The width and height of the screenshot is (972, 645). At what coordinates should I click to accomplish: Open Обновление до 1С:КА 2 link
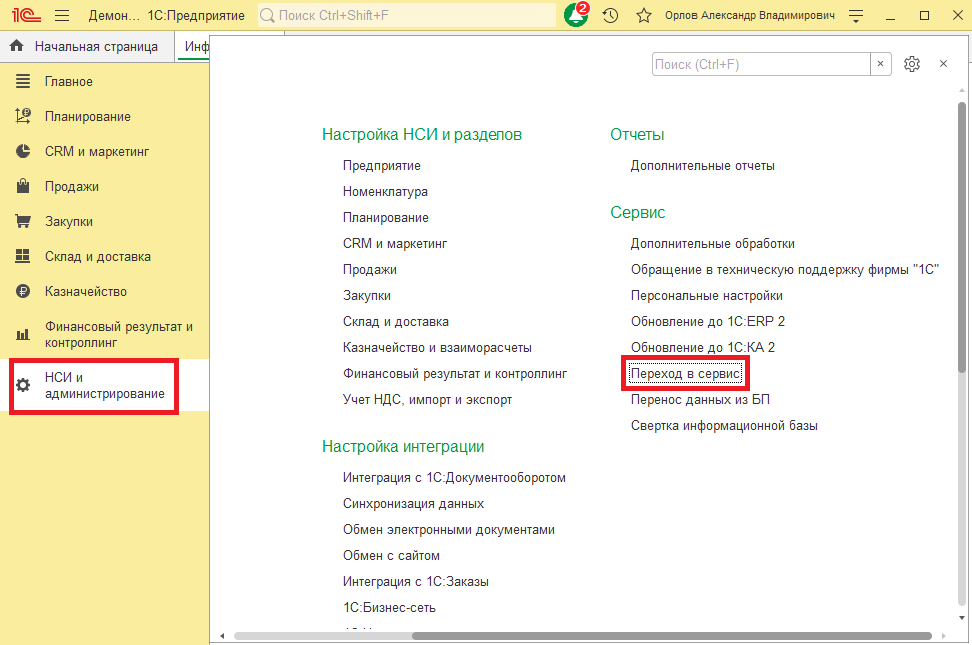coord(703,348)
